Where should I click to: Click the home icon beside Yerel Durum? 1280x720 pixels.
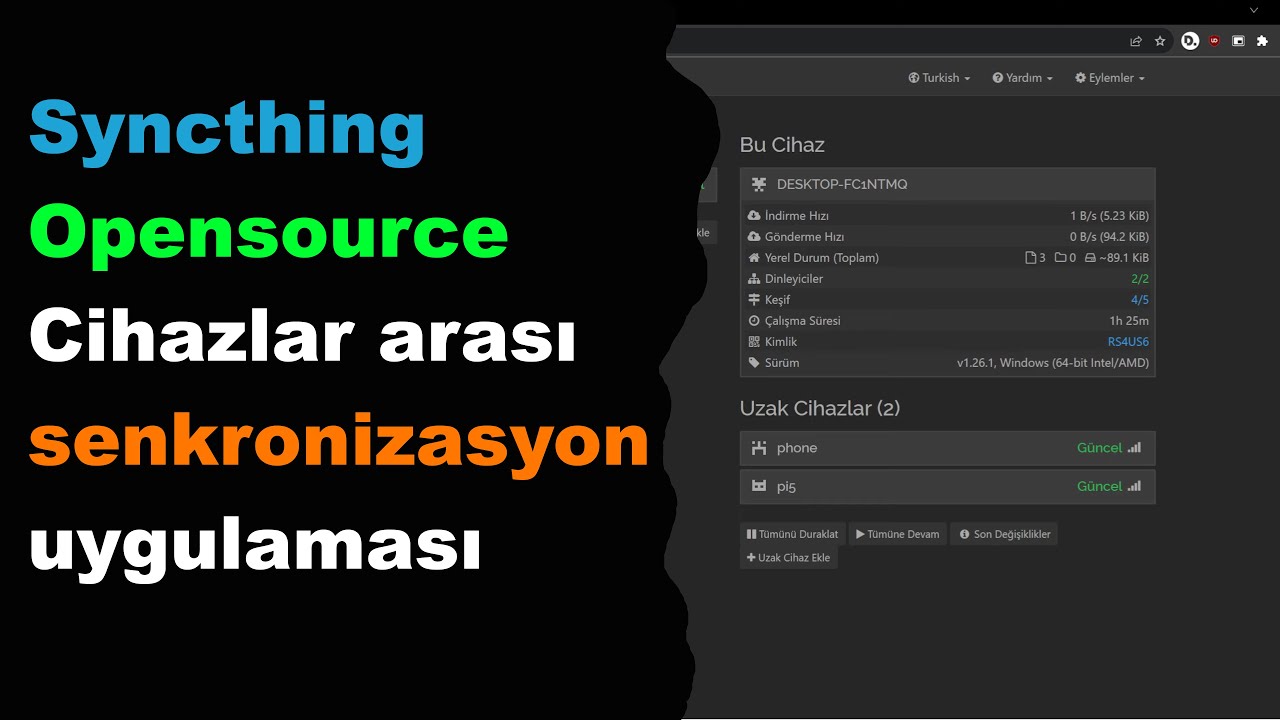(x=754, y=258)
